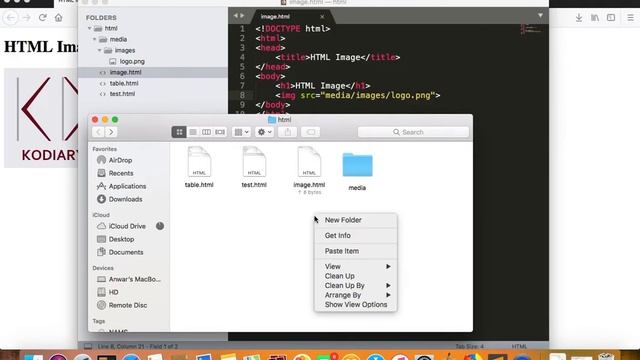Click Tab Size 4 in status bar

pos(469,347)
